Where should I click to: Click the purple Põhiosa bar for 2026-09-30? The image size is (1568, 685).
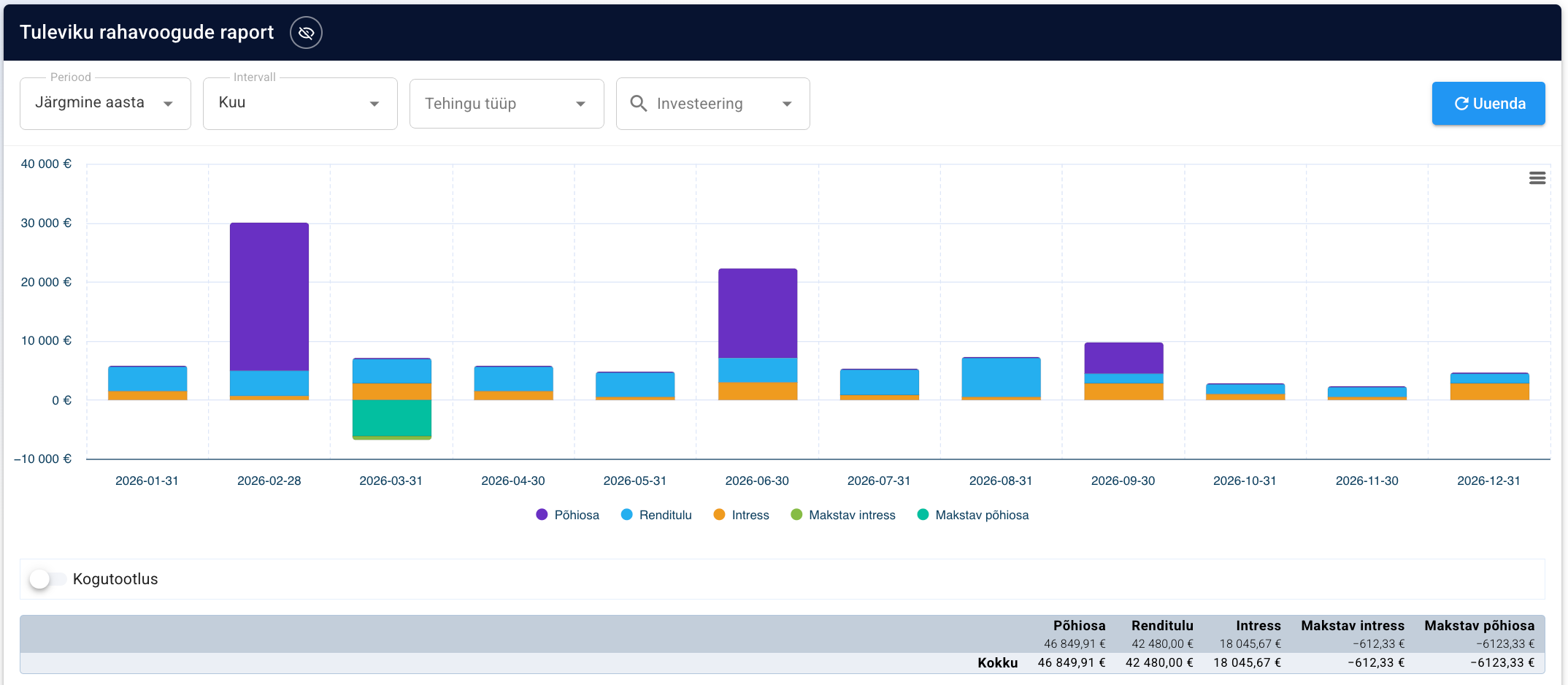click(1124, 359)
